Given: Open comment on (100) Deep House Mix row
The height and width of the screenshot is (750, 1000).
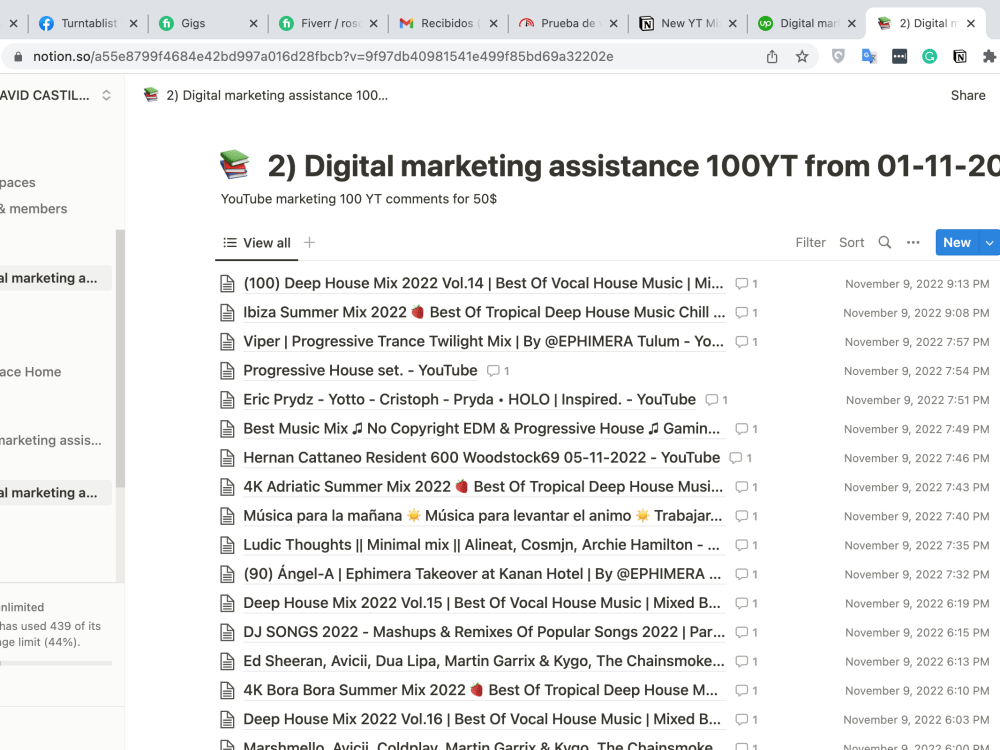Looking at the screenshot, I should [x=746, y=284].
